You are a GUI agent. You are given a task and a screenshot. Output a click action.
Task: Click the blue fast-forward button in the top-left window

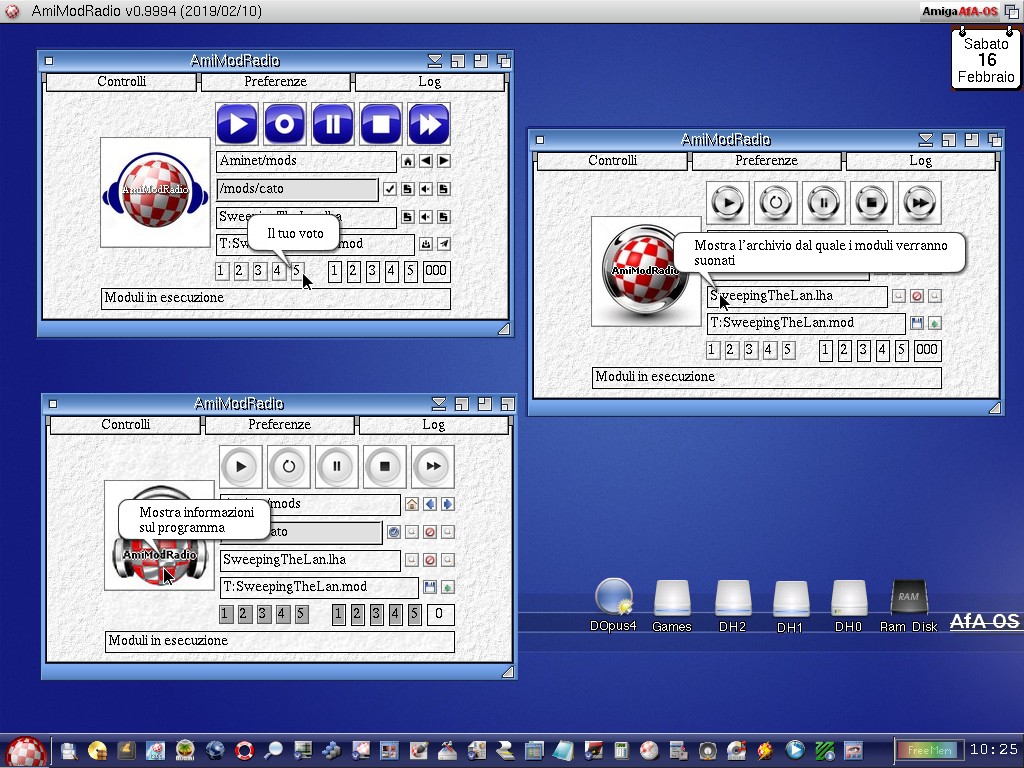[x=429, y=124]
